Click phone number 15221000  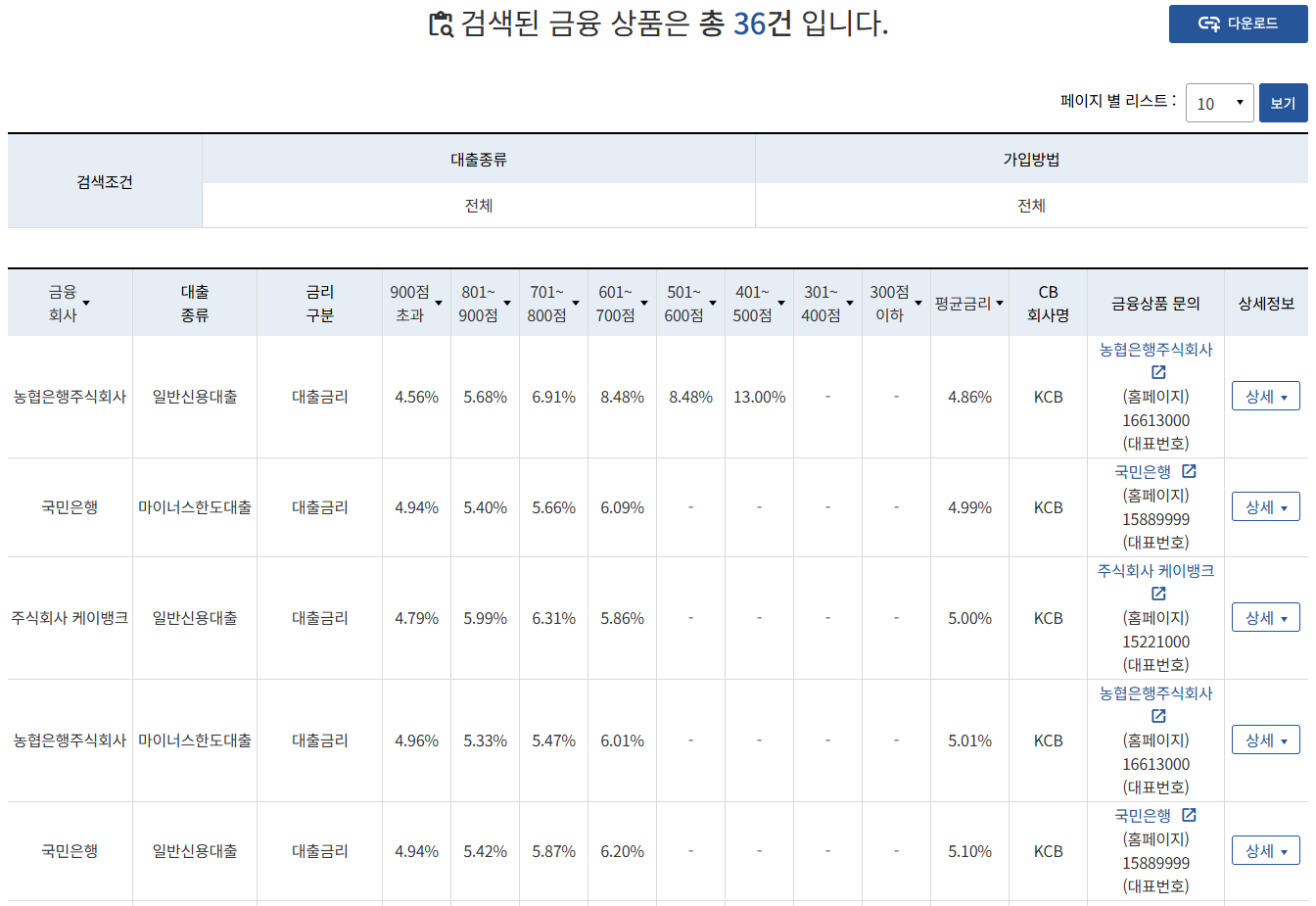[1156, 643]
